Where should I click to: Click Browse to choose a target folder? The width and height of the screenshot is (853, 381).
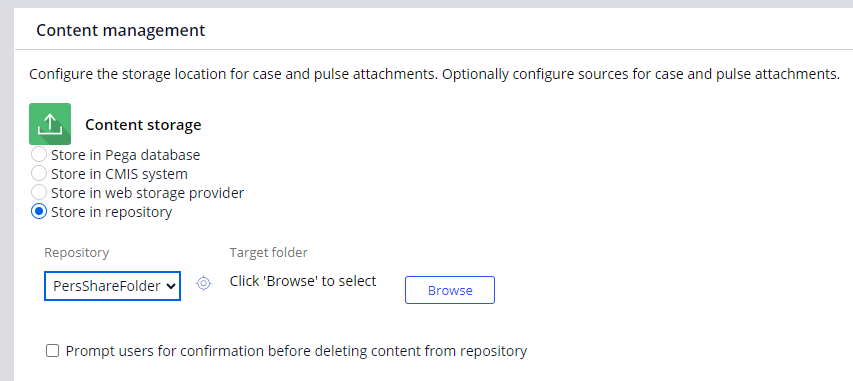[450, 290]
